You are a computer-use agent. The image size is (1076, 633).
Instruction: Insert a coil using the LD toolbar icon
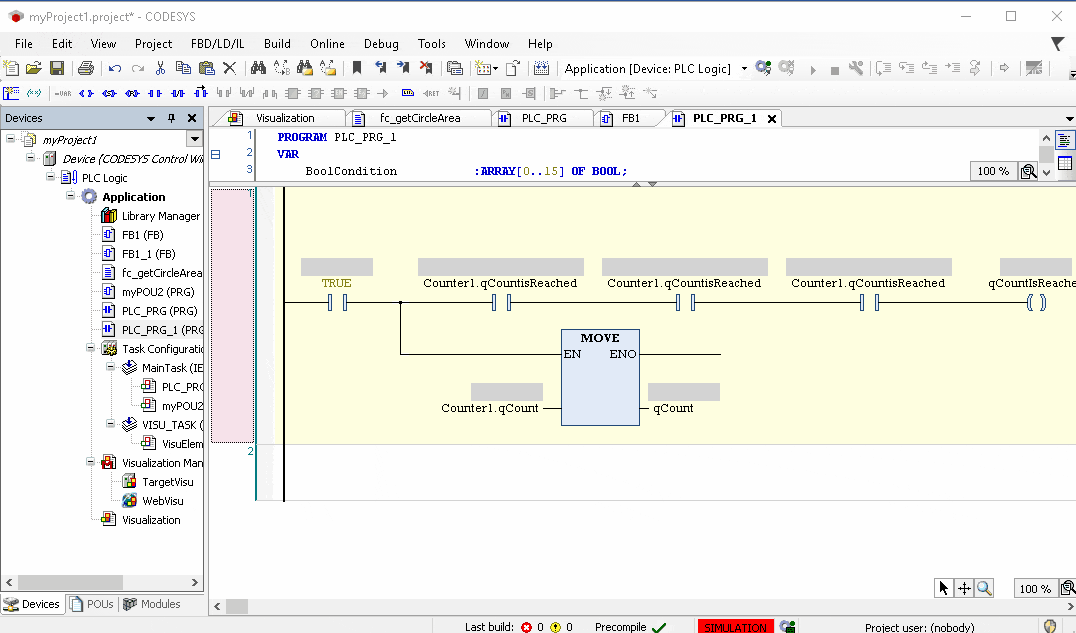(x=84, y=93)
